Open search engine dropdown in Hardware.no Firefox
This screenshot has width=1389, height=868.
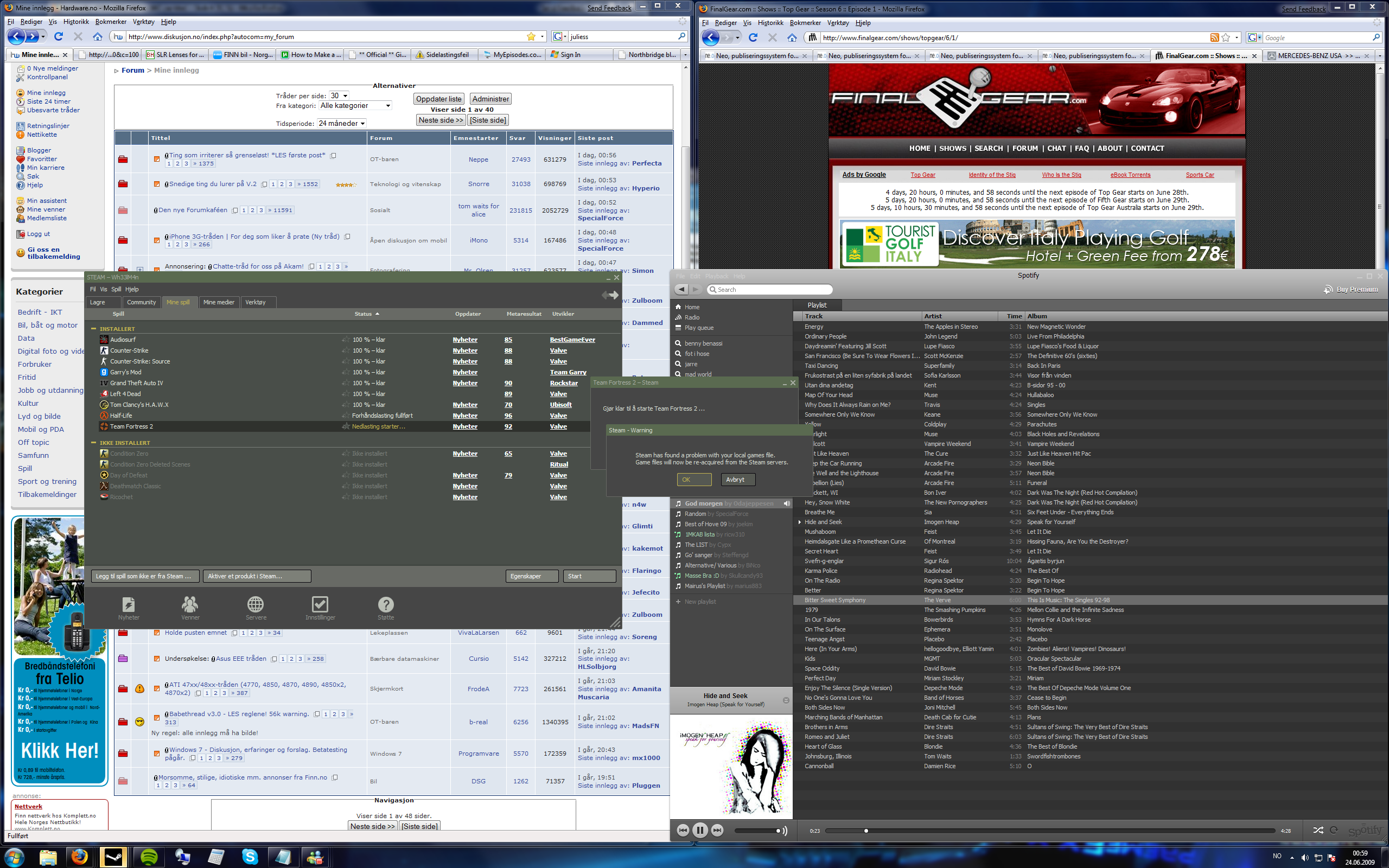[x=565, y=36]
